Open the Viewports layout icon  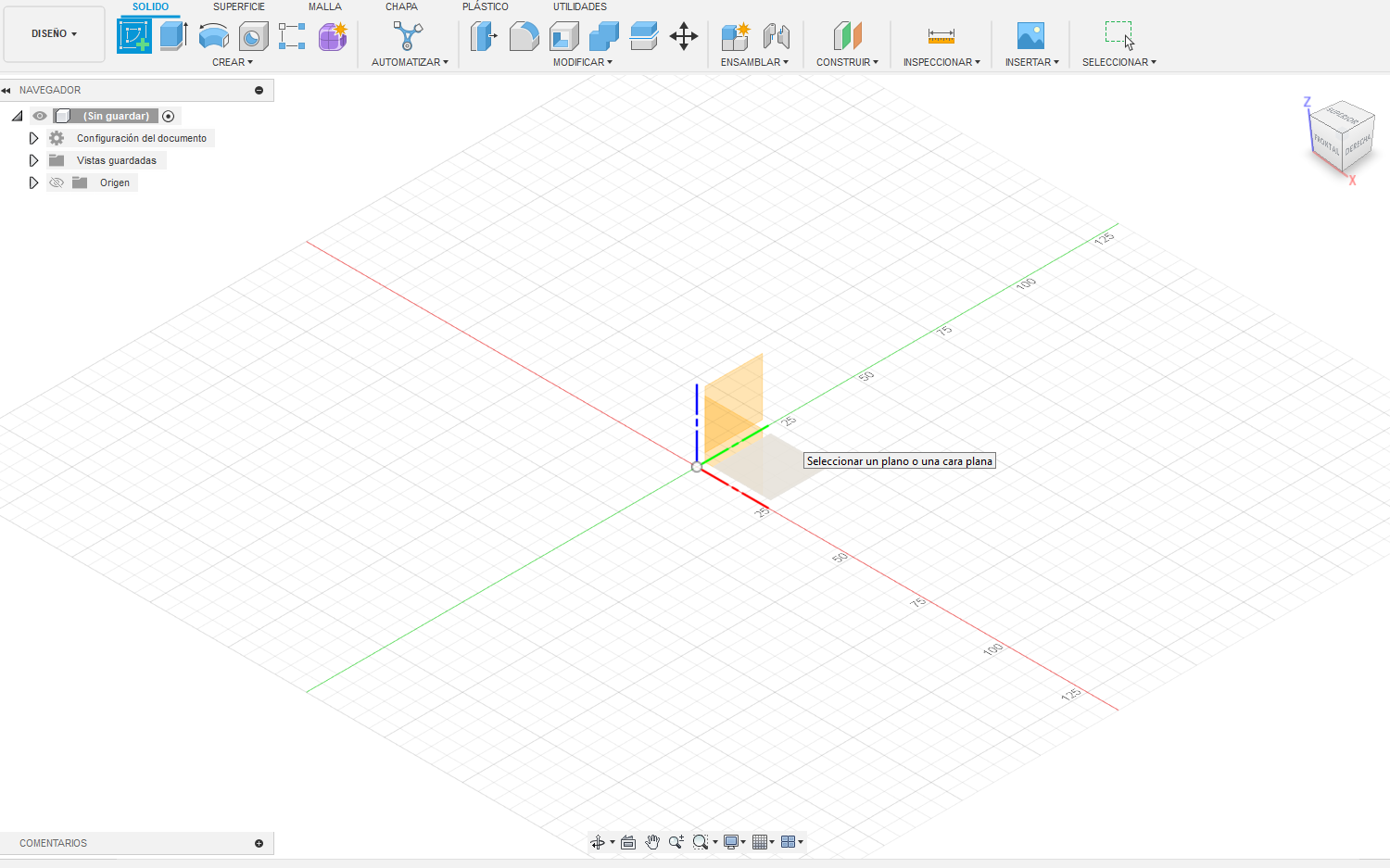[x=789, y=842]
